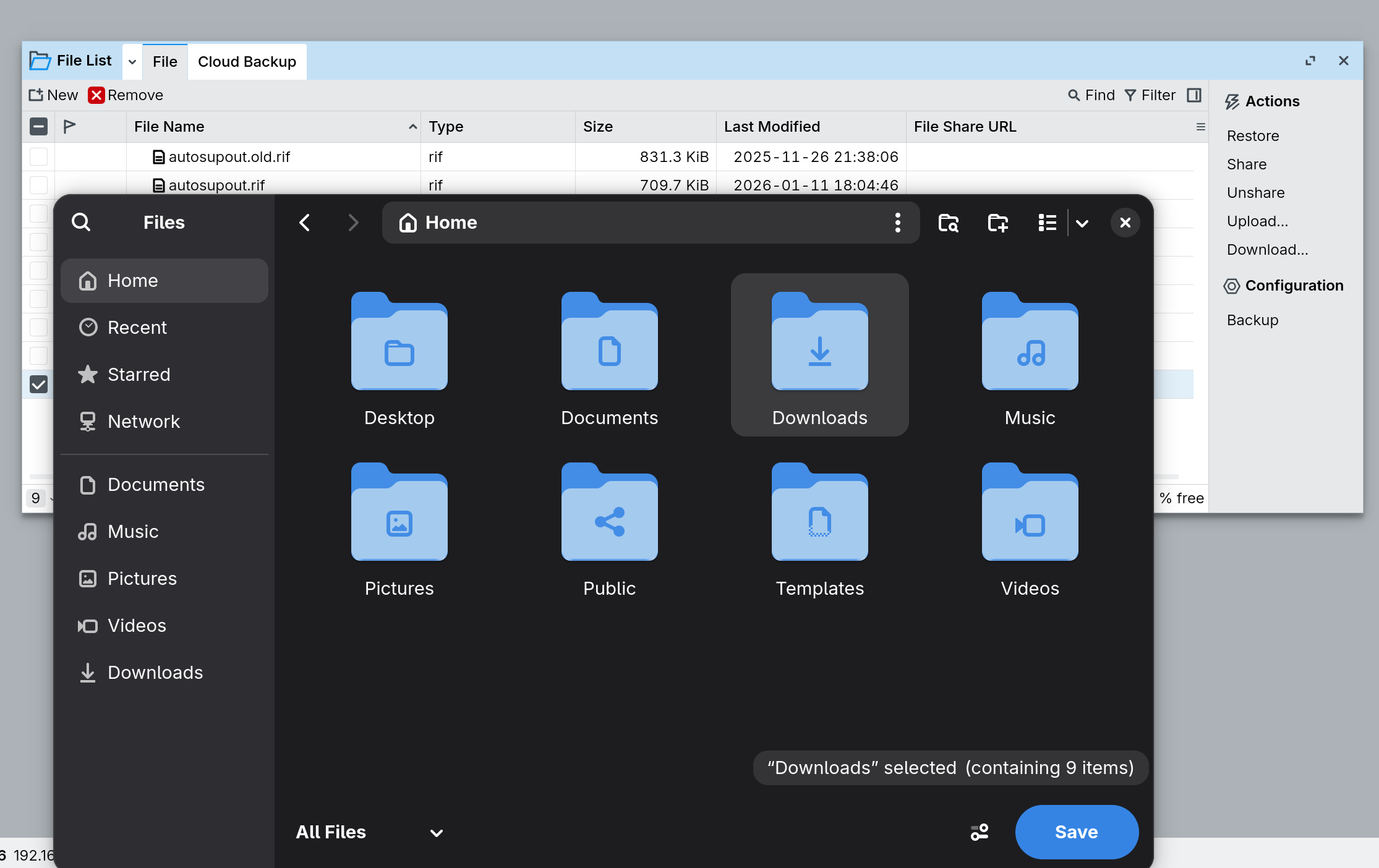Toggle the side panel layout icon
This screenshot has height=868, width=1379.
[1194, 95]
